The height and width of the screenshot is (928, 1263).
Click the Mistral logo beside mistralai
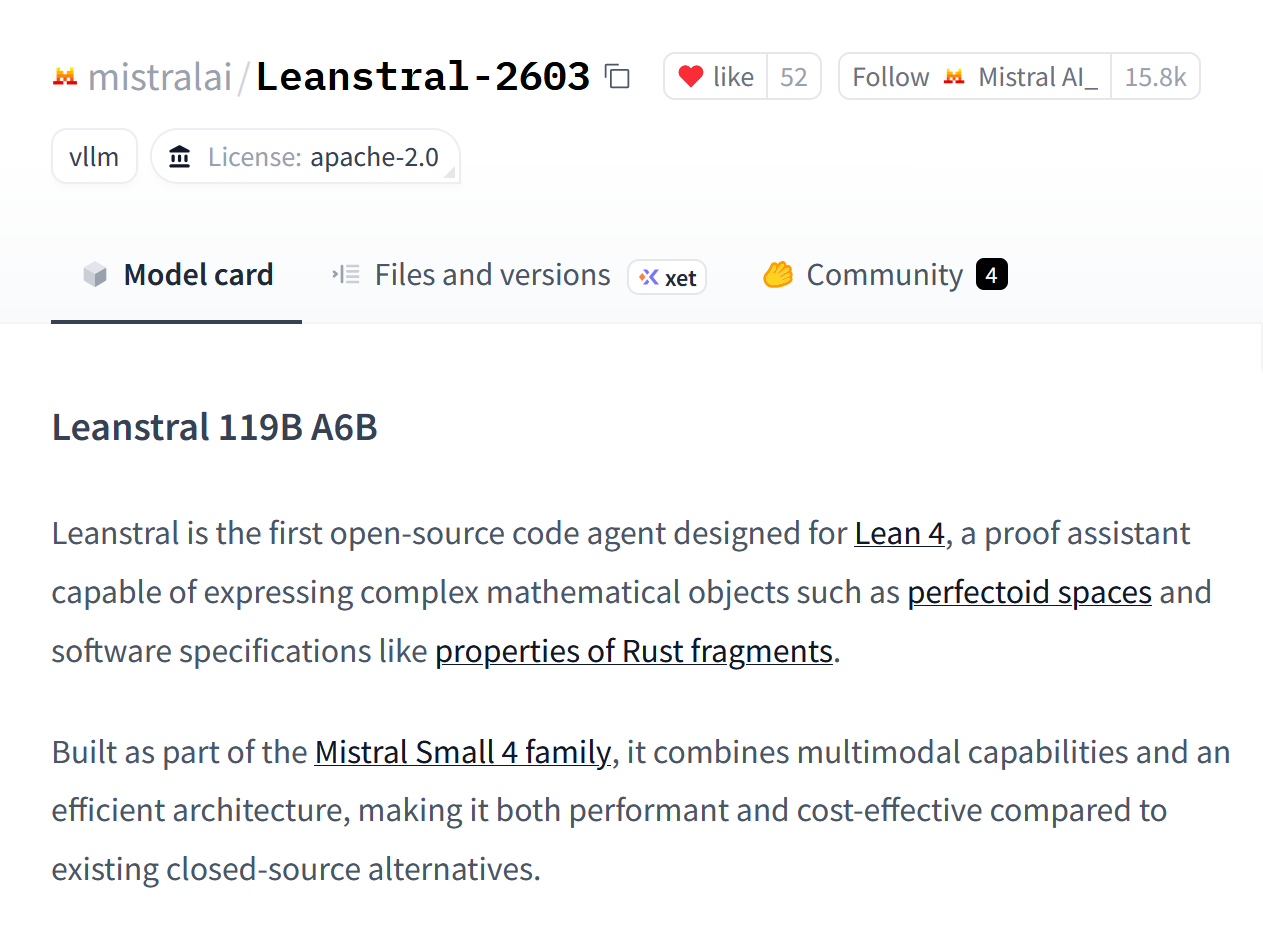[65, 77]
